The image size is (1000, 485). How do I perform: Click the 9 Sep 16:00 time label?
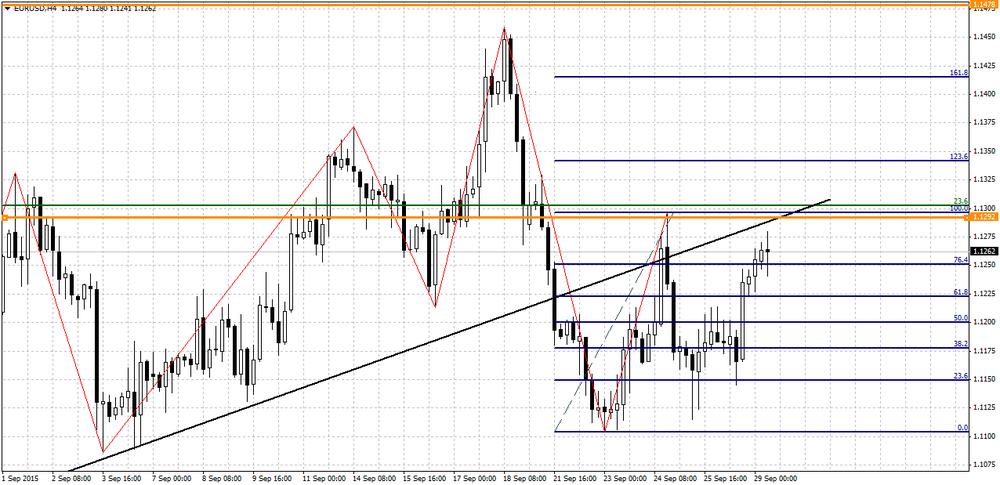(272, 477)
